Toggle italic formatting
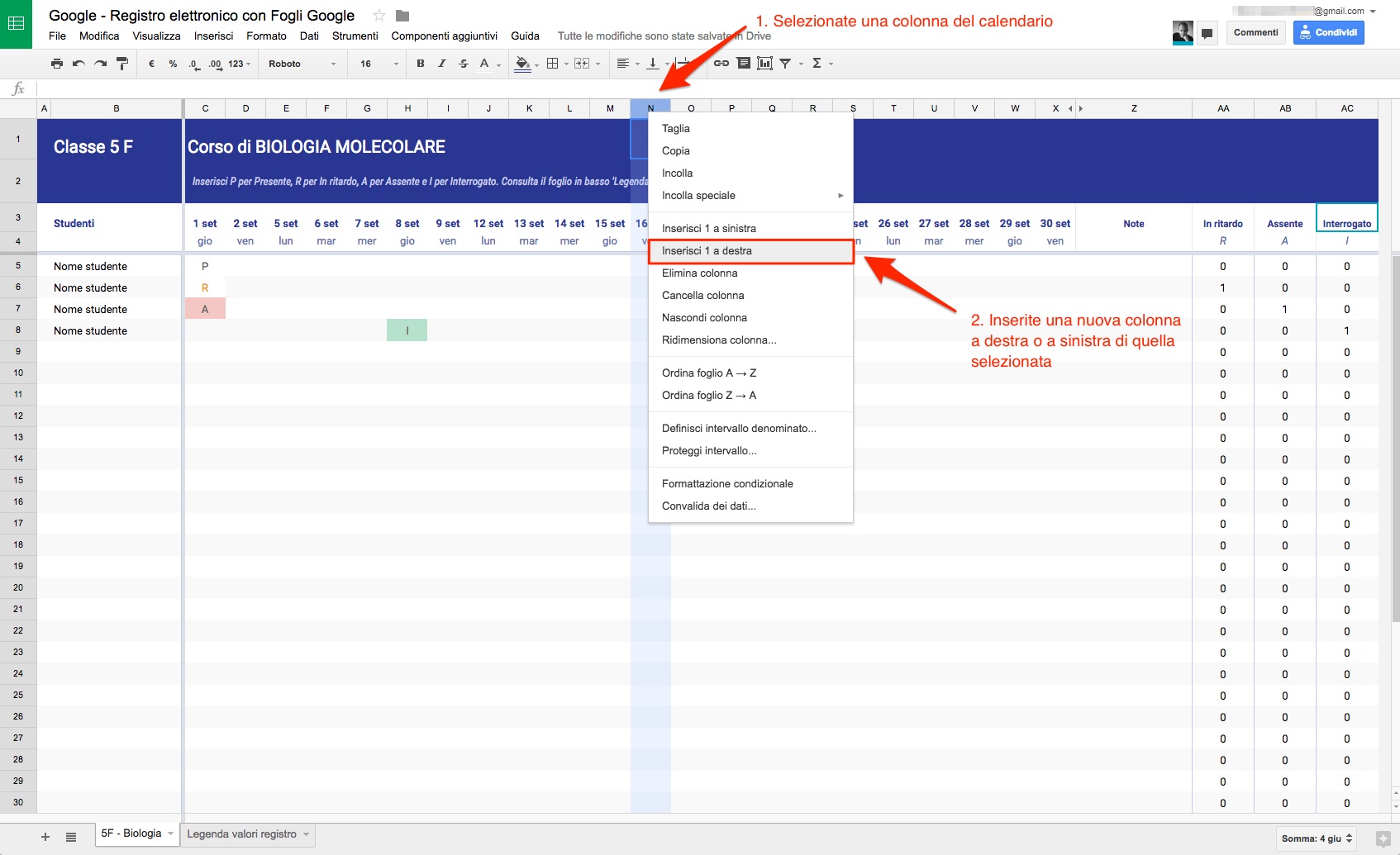The height and width of the screenshot is (855, 1400). coord(442,64)
